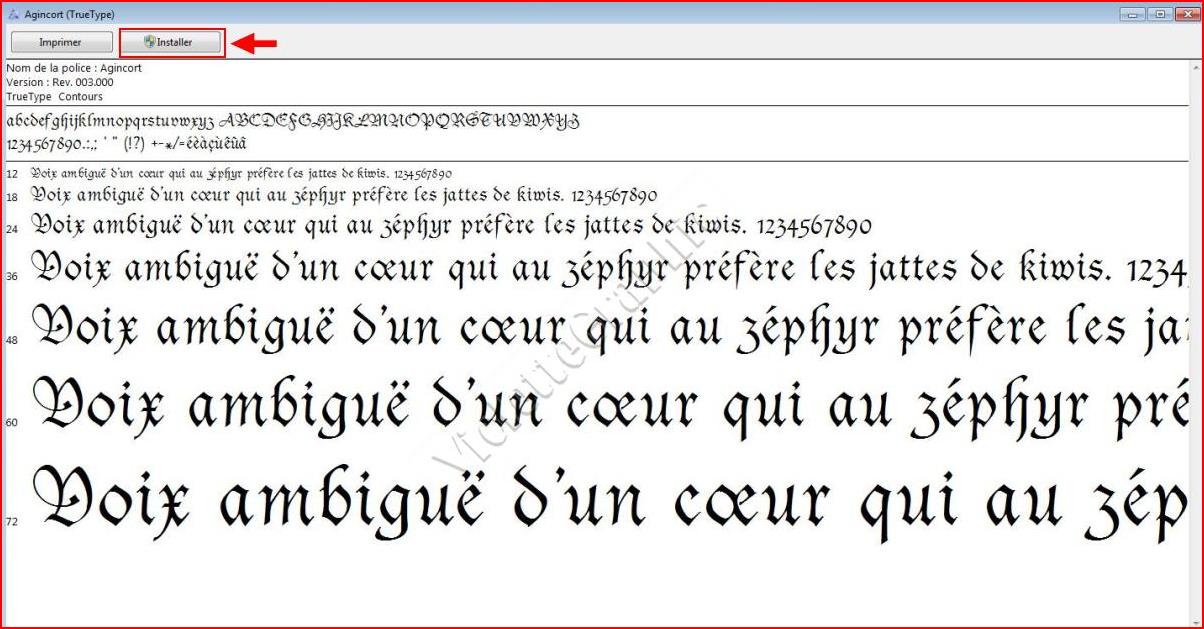Screen dimensions: 1204x629
Task: Click the 12-point sample text line
Action: tap(240, 173)
